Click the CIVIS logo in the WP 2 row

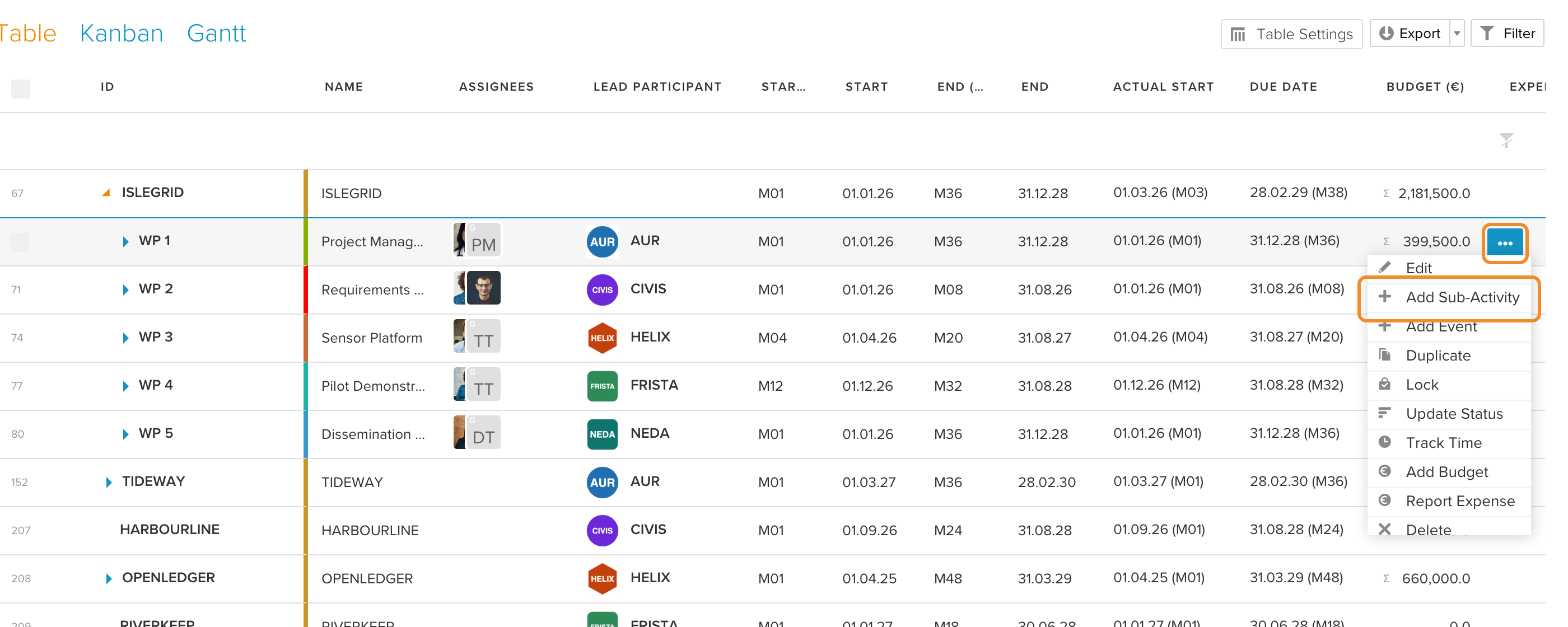coord(602,290)
